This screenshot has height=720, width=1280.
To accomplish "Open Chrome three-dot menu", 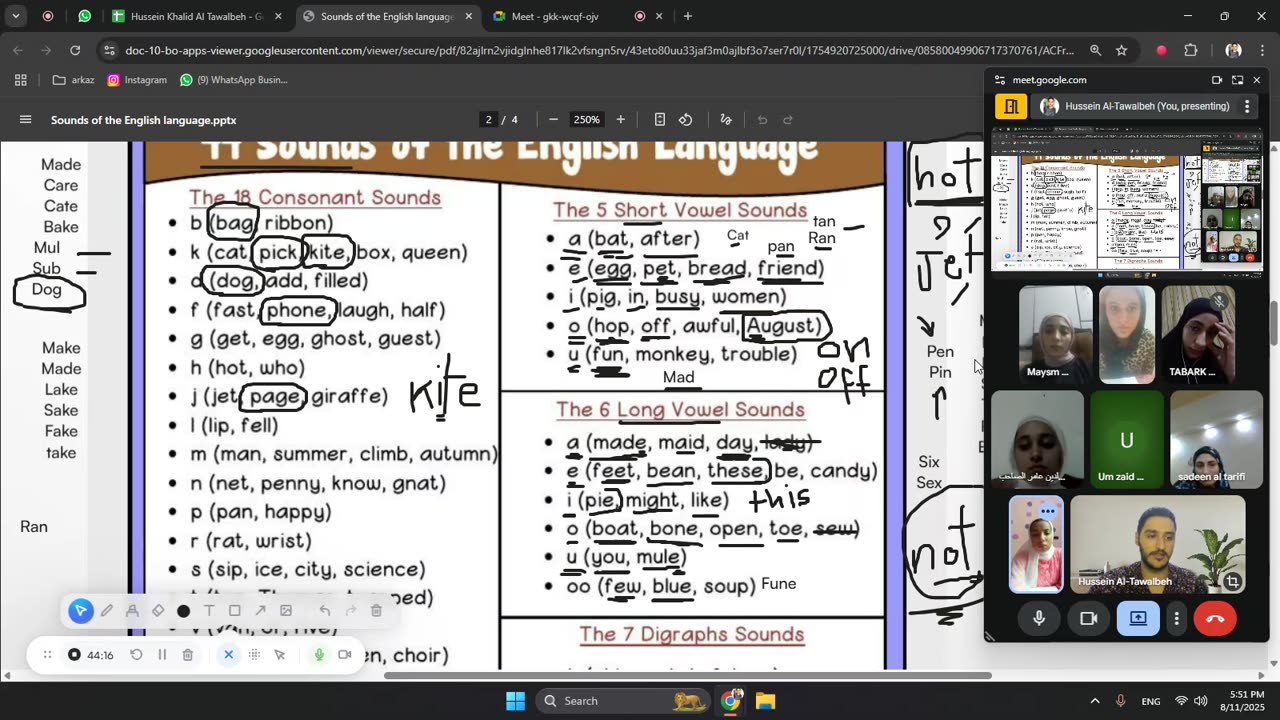I will click(1263, 50).
